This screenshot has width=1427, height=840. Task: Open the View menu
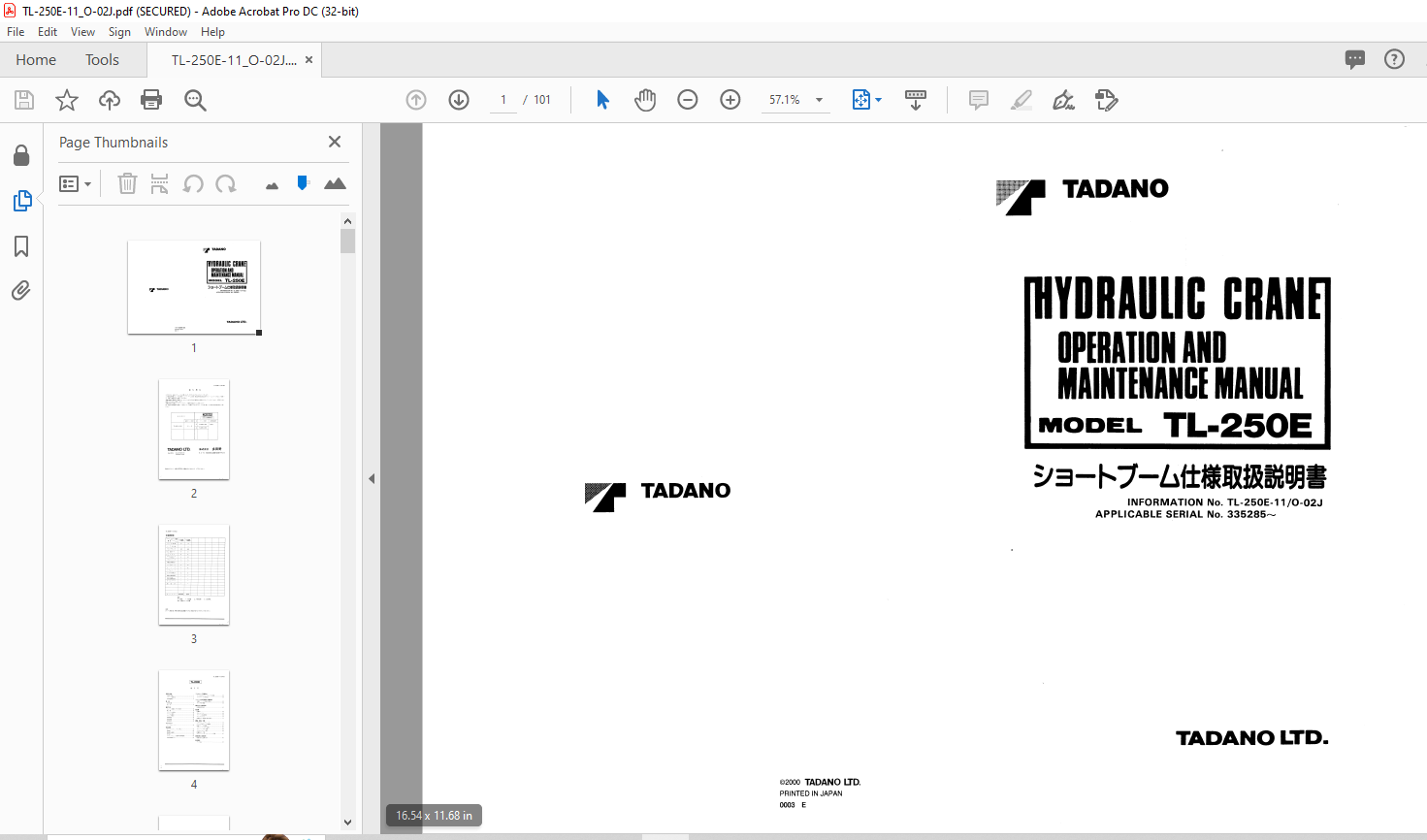[x=83, y=32]
